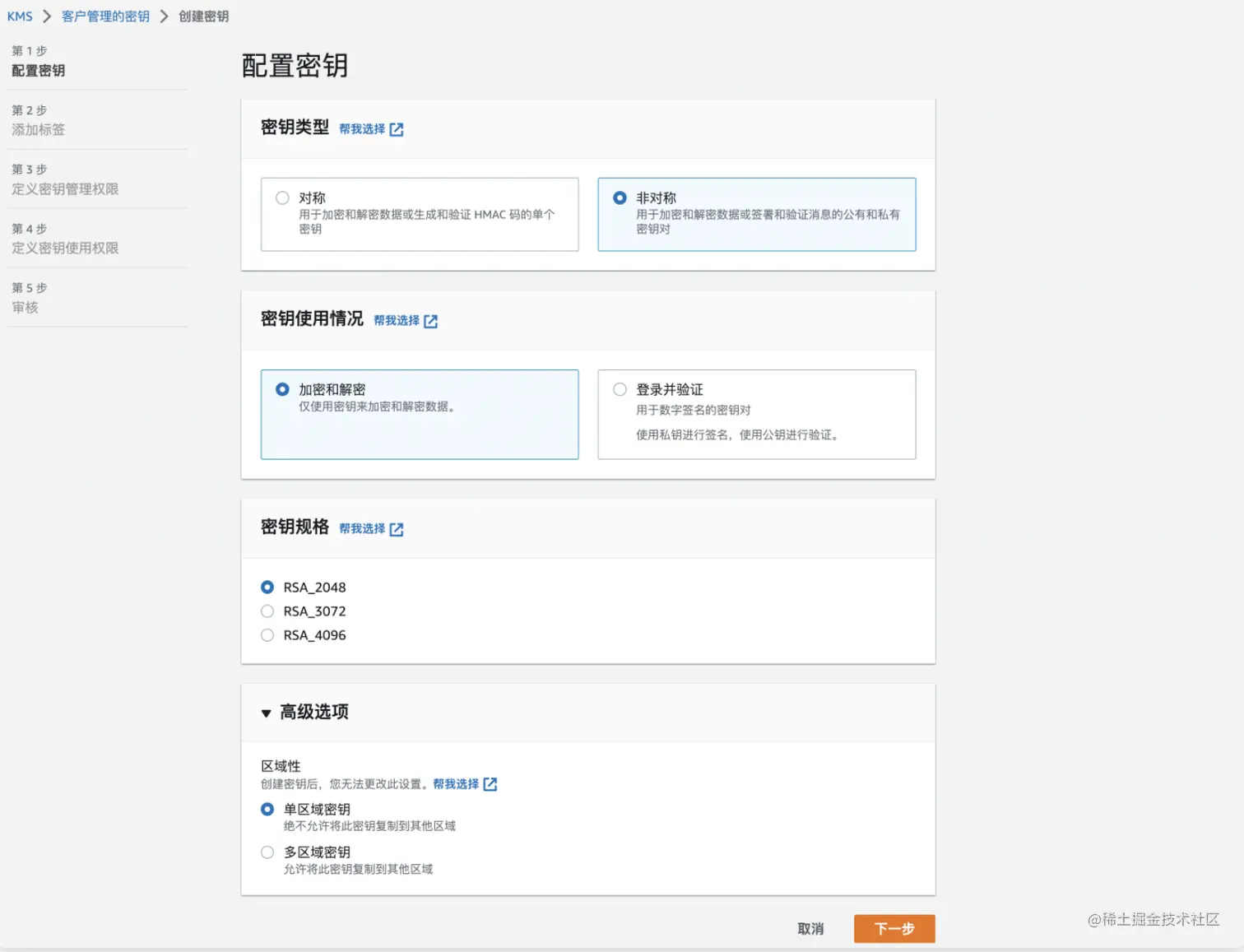Select 登录并验证 key usage radio
This screenshot has width=1244, height=952.
[620, 389]
